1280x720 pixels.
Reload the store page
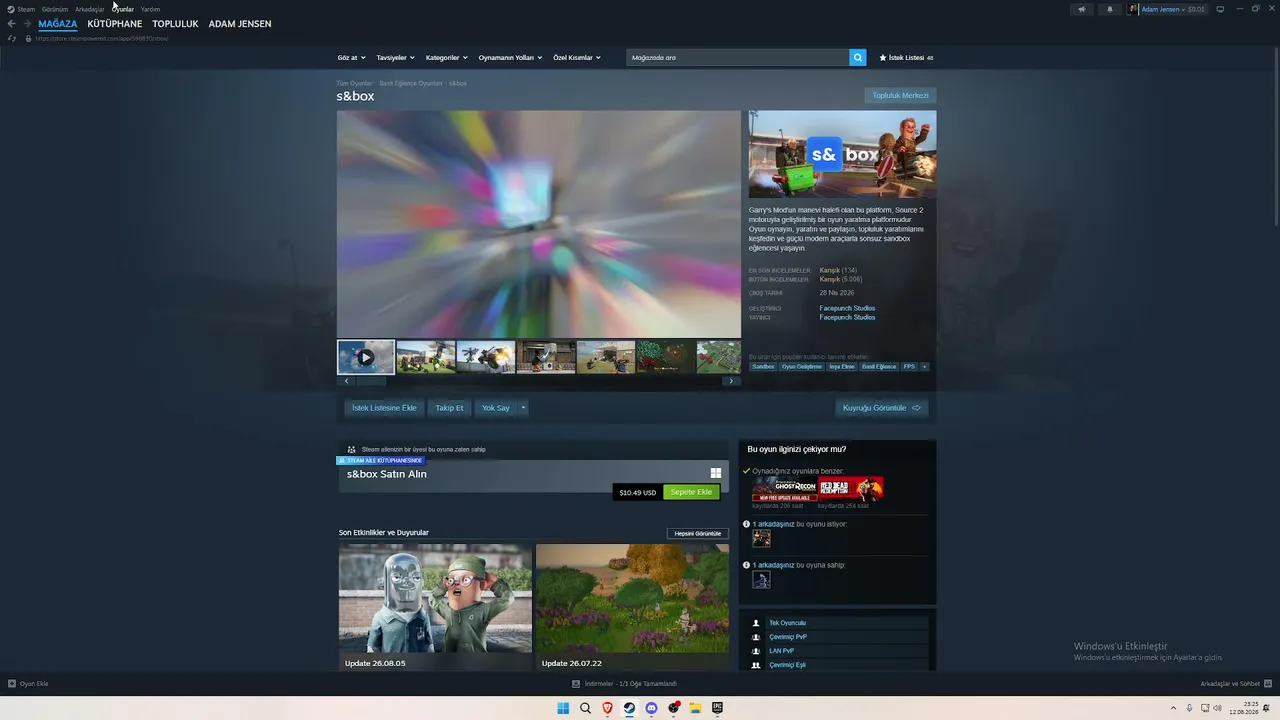(x=12, y=38)
